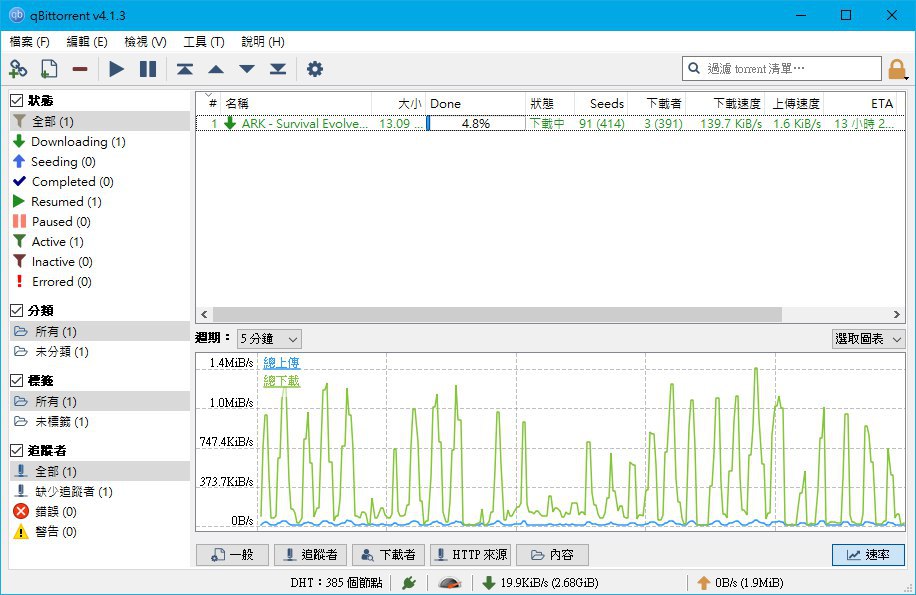
Task: Click the 總上傳 legend link
Action: tap(282, 363)
